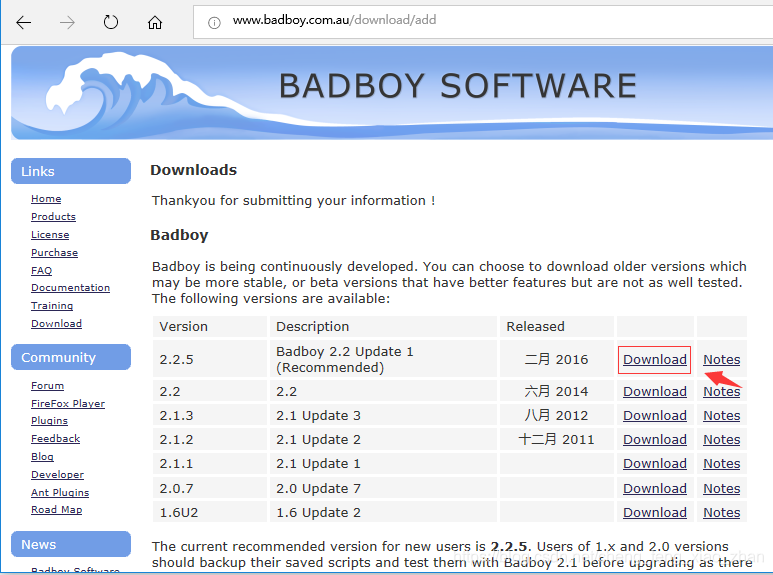The image size is (773, 575).
Task: Click the Description column header
Action: pos(382,326)
